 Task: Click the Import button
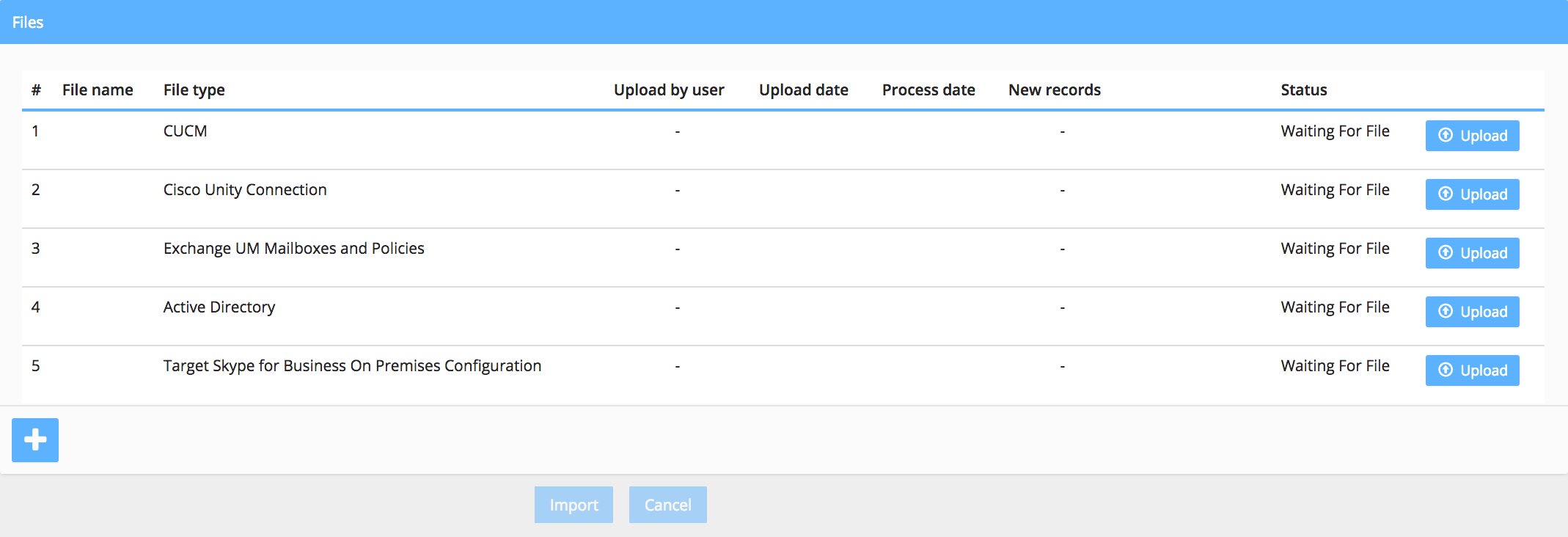pyautogui.click(x=574, y=505)
